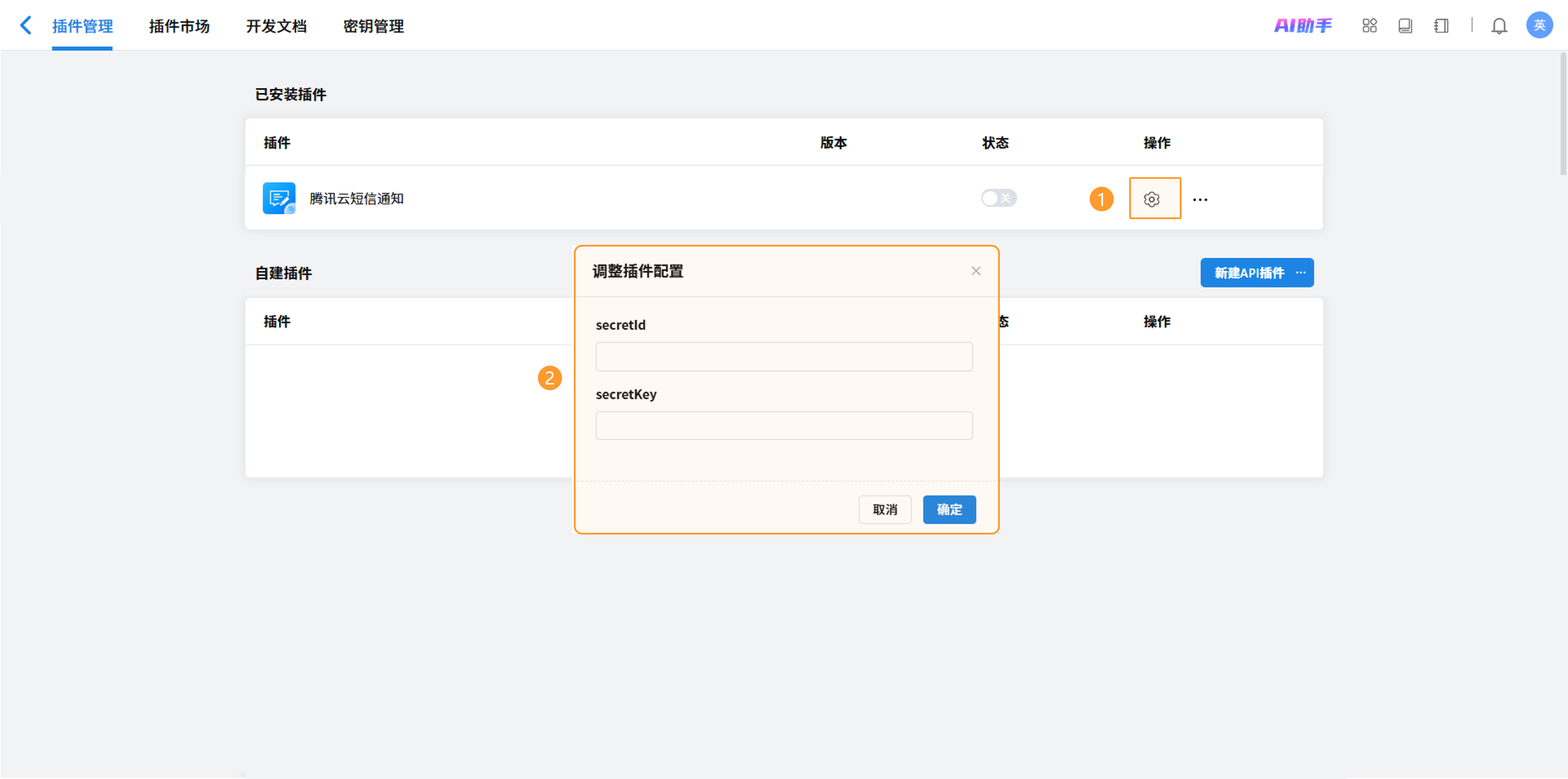
Task: Click the book icon in top bar
Action: point(1406,26)
